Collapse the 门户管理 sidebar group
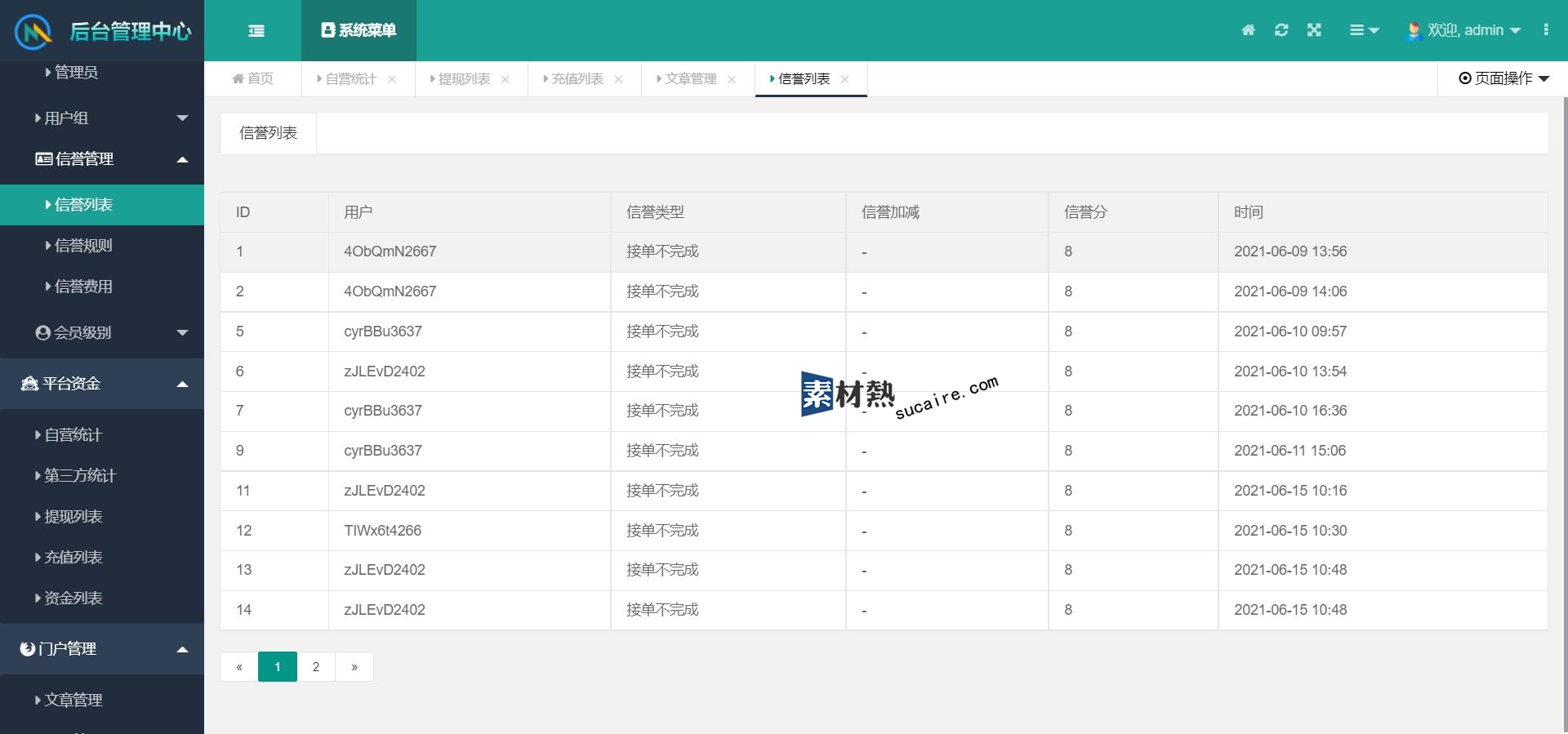 point(102,649)
